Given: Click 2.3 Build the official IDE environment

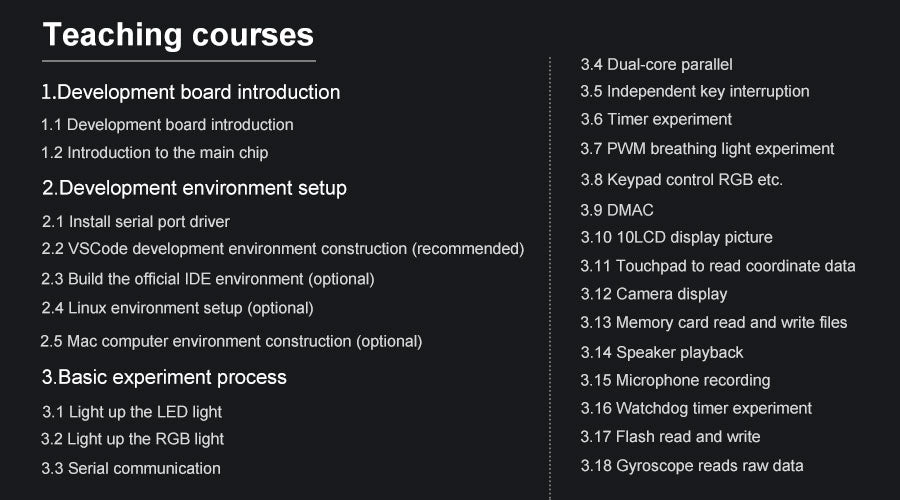Looking at the screenshot, I should [207, 279].
